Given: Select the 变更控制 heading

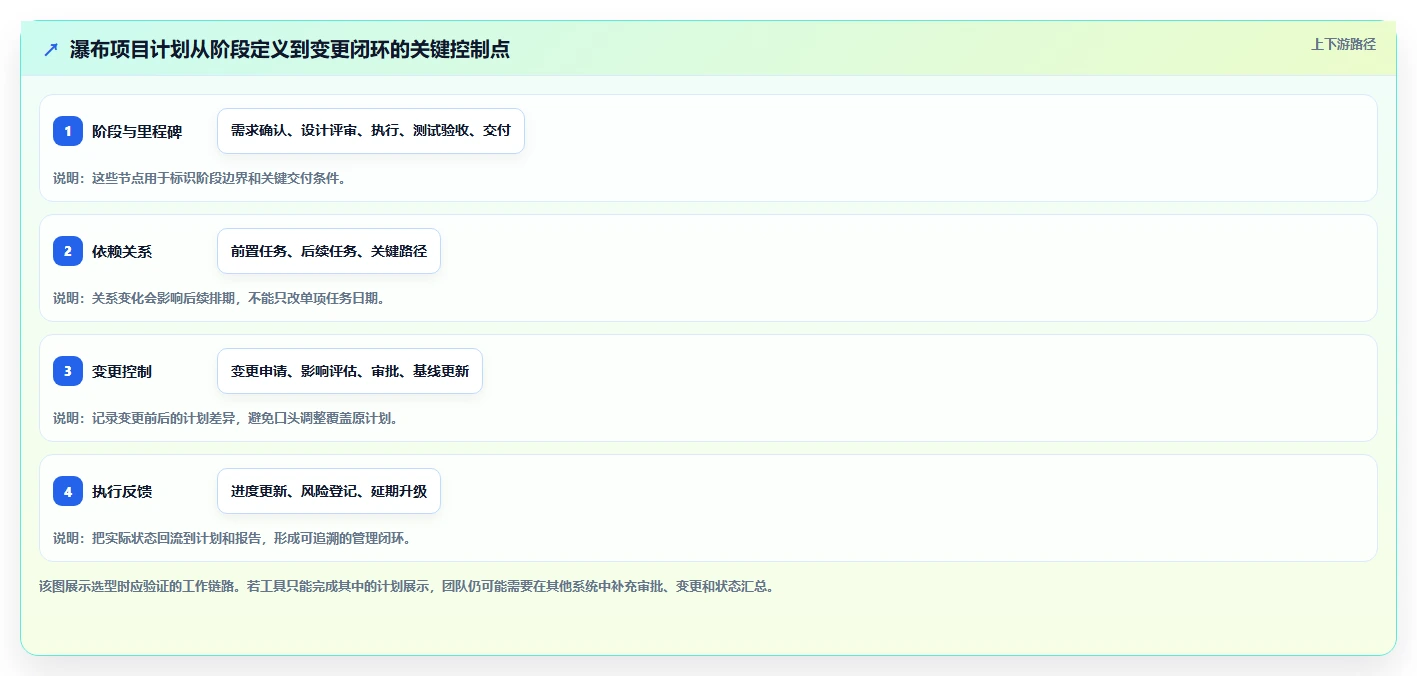Looking at the screenshot, I should click(x=122, y=371).
